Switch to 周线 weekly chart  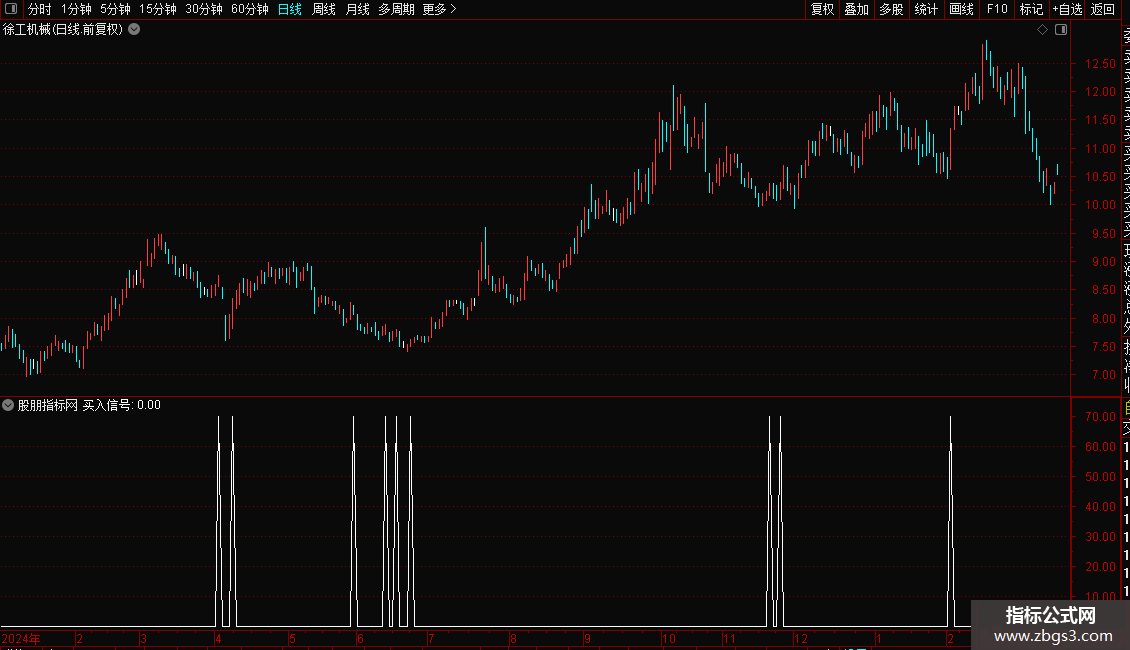click(324, 9)
